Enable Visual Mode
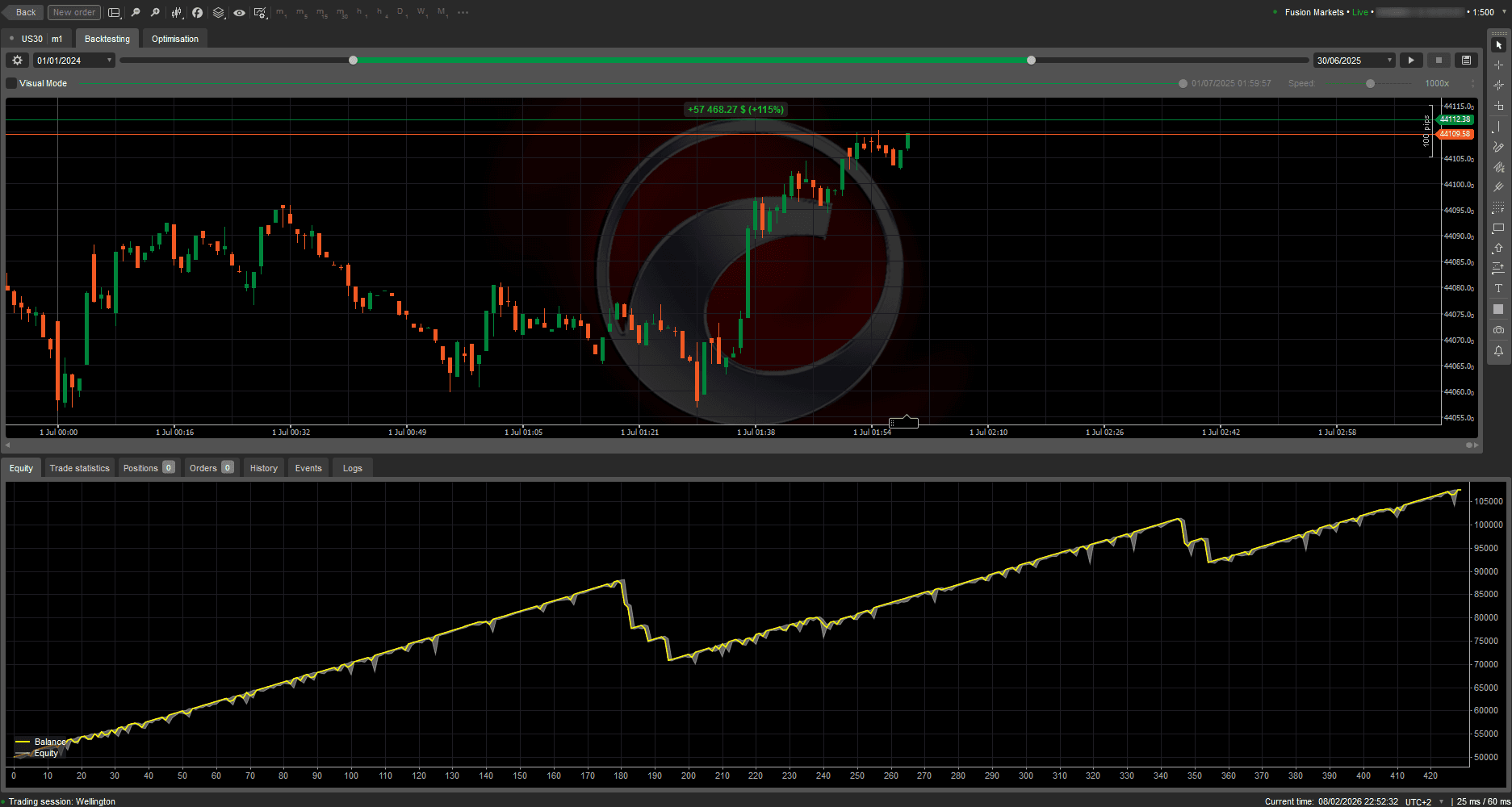Image resolution: width=1512 pixels, height=807 pixels. click(10, 82)
